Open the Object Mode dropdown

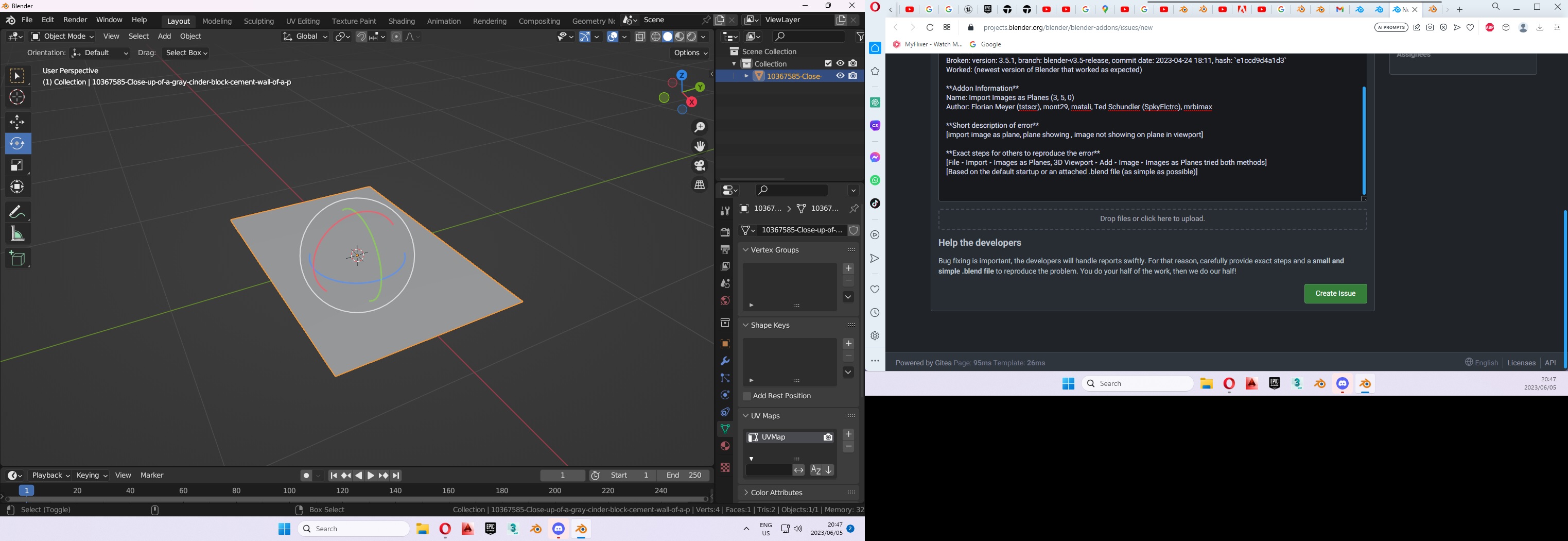(63, 36)
